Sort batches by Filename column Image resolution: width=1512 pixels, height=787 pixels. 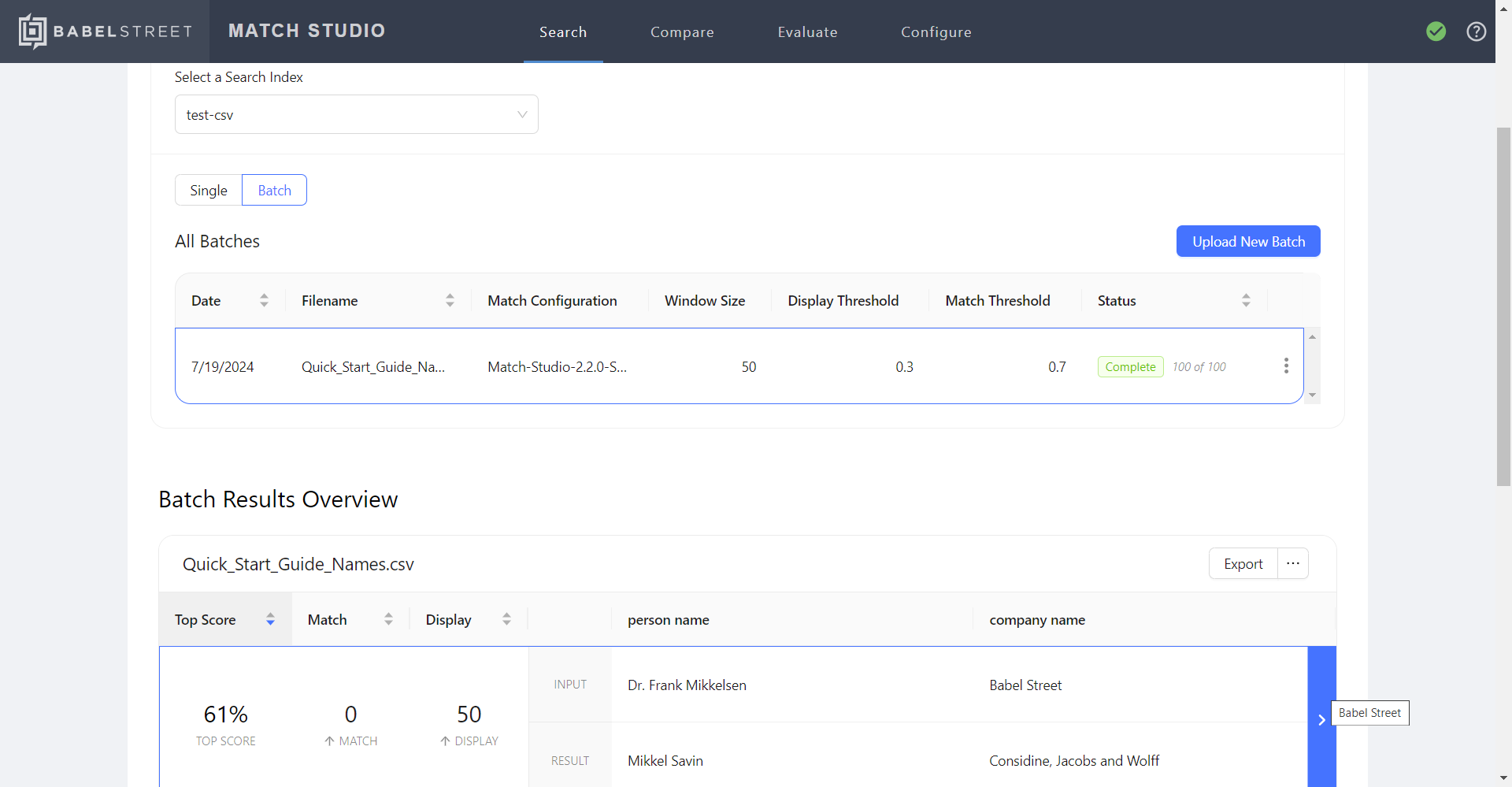[x=450, y=300]
